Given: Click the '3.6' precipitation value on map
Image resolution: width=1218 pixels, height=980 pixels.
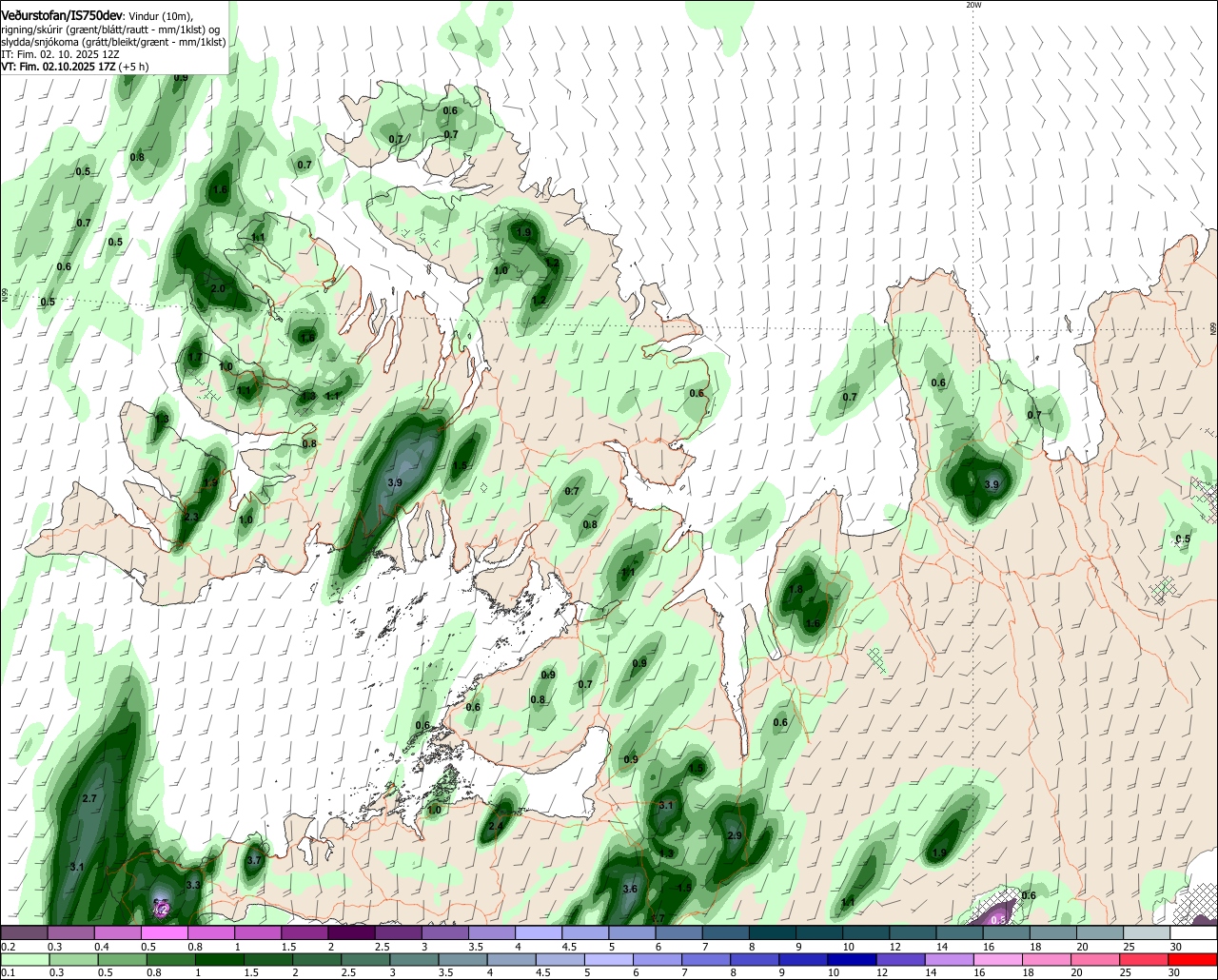Looking at the screenshot, I should point(629,889).
